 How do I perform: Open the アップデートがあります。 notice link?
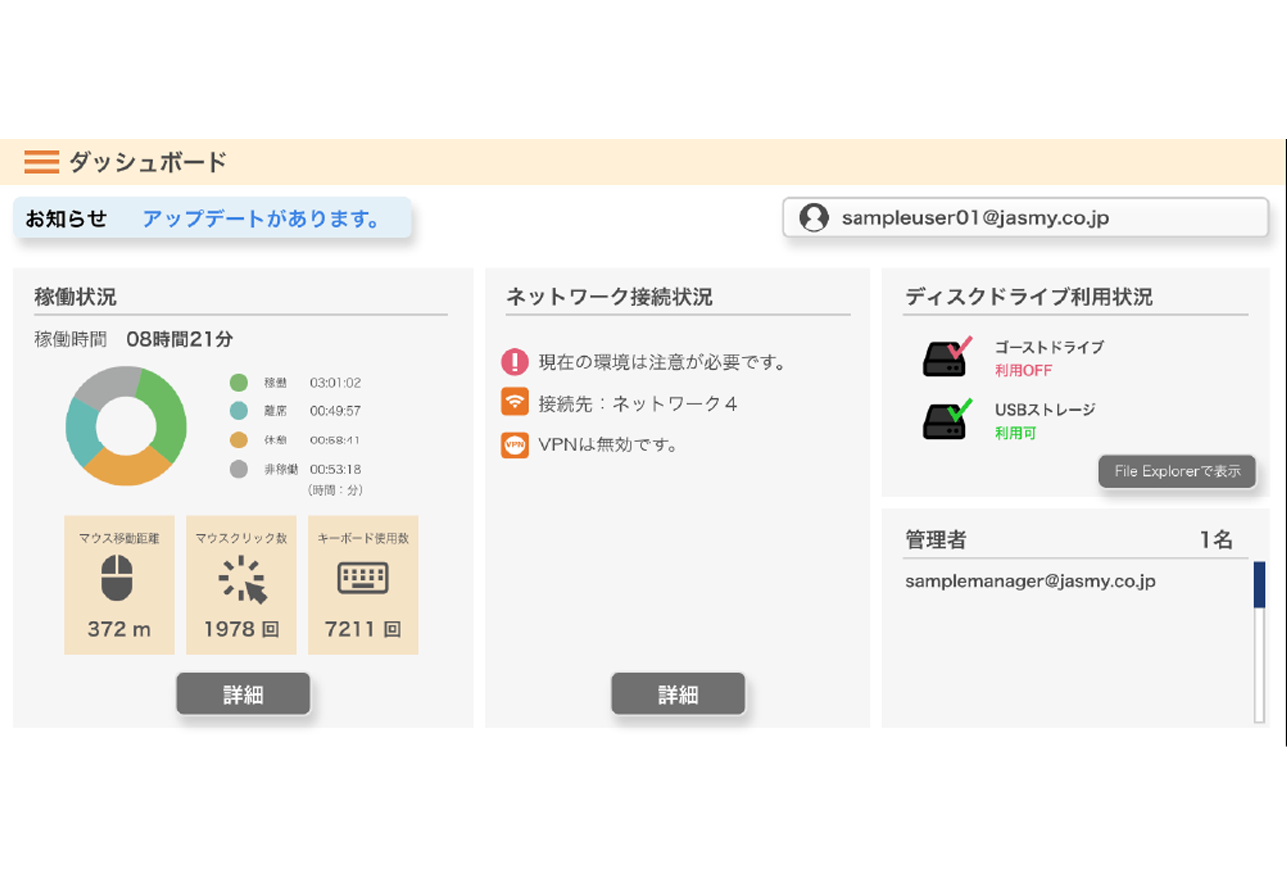[261, 219]
